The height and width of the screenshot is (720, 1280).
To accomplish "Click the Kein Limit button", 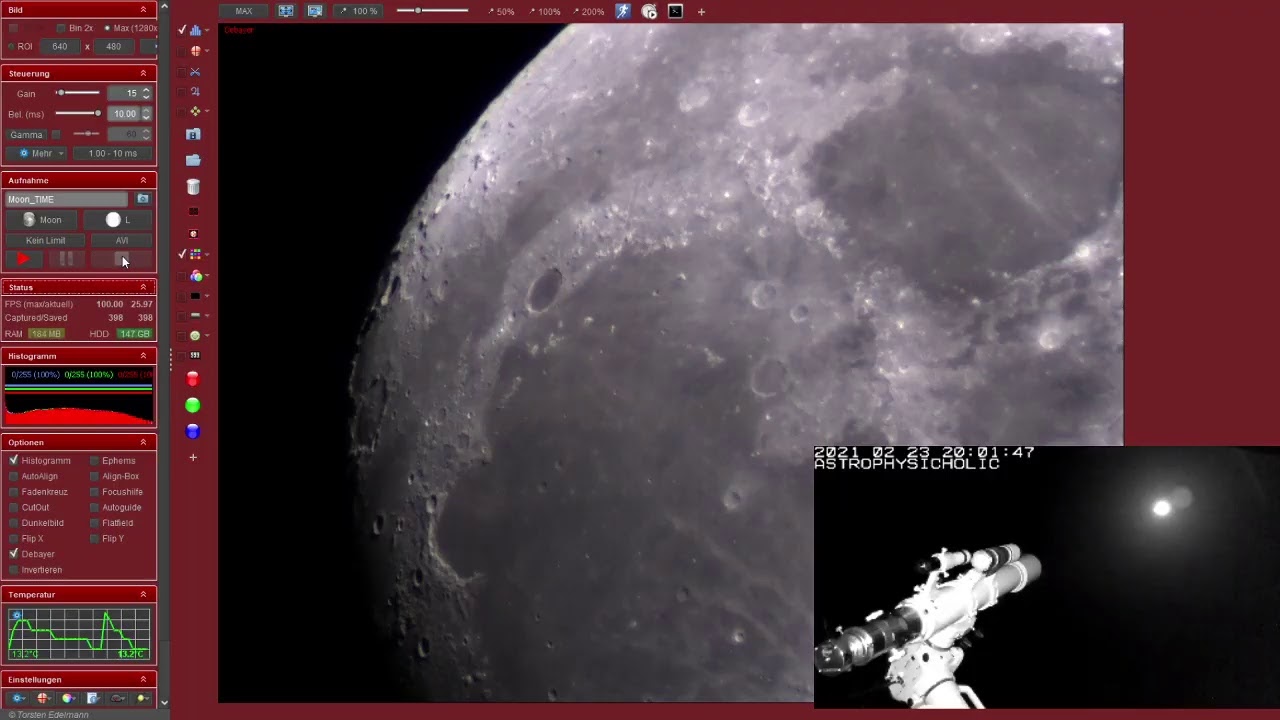I will click(45, 240).
